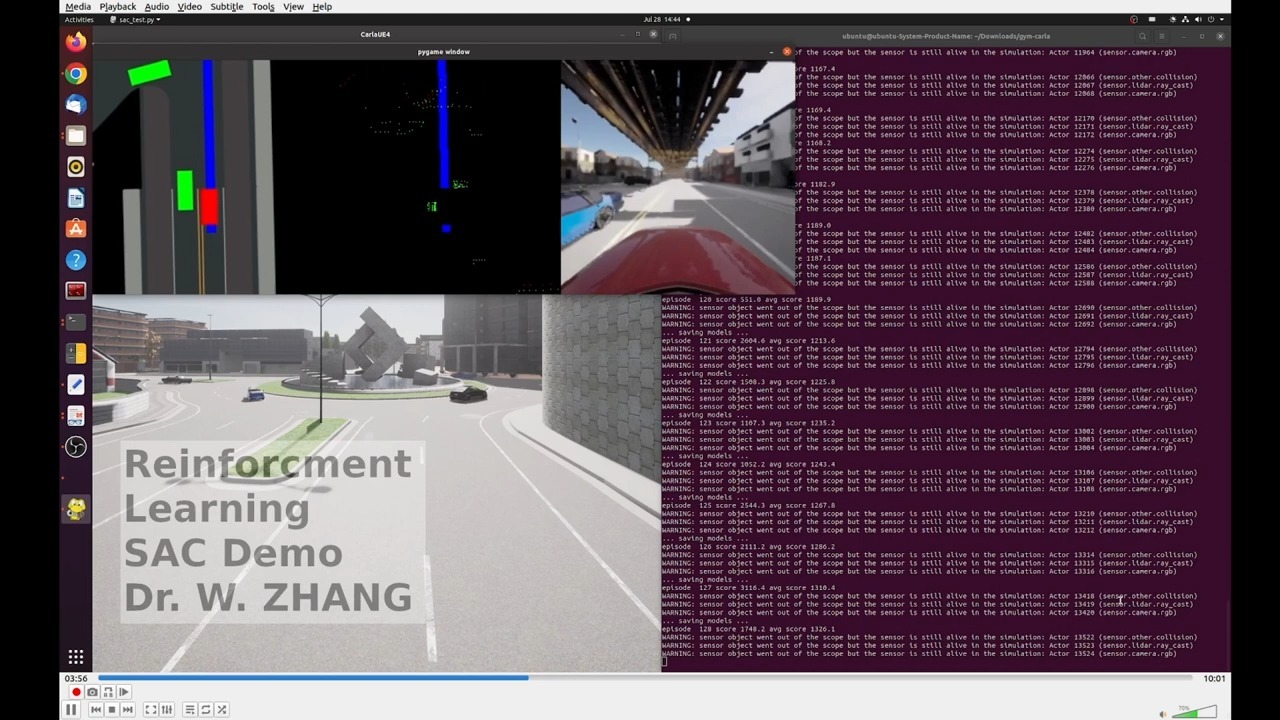Viewport: 1280px width, 720px height.
Task: Open the Media menu
Action: [x=78, y=7]
